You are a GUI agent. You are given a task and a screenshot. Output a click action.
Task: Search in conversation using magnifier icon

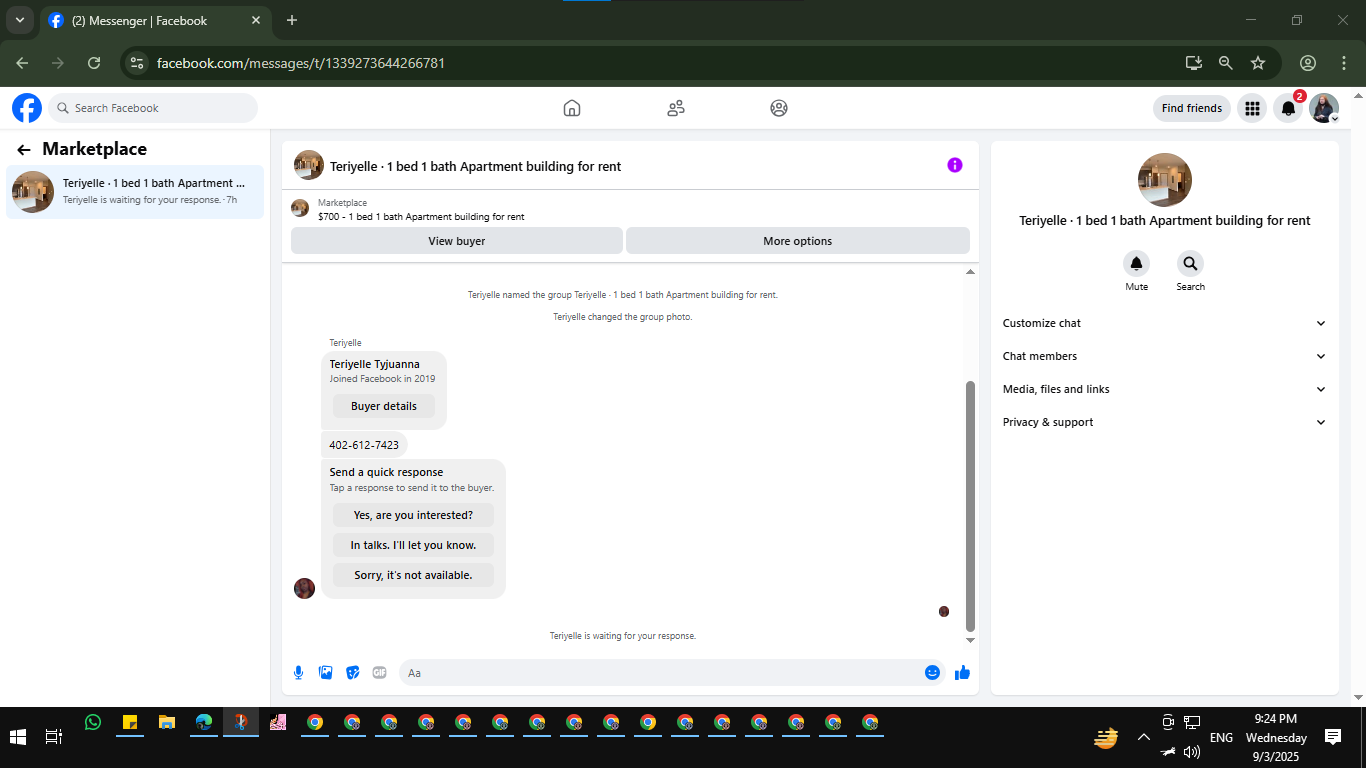[1190, 264]
